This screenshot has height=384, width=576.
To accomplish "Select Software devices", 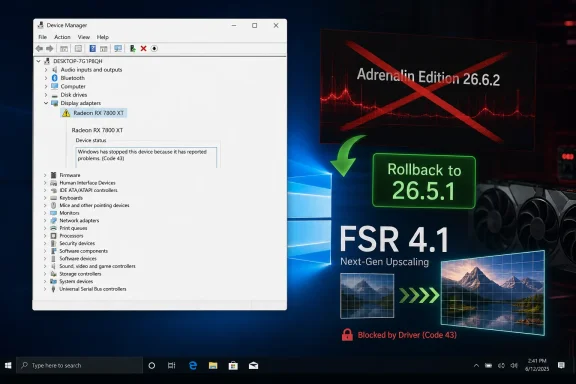I will pyautogui.click(x=78, y=259).
